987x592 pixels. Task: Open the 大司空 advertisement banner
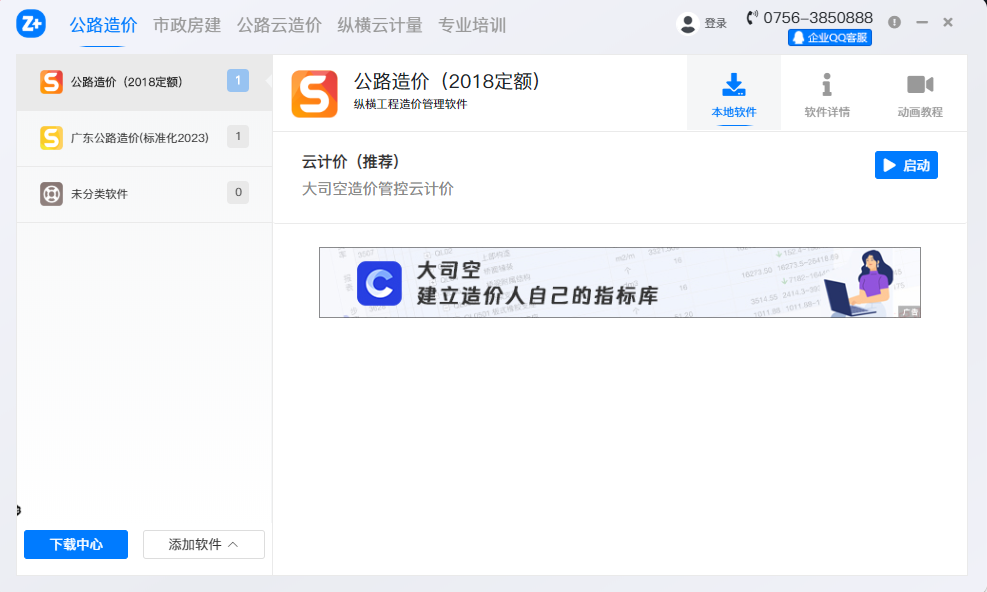(619, 282)
